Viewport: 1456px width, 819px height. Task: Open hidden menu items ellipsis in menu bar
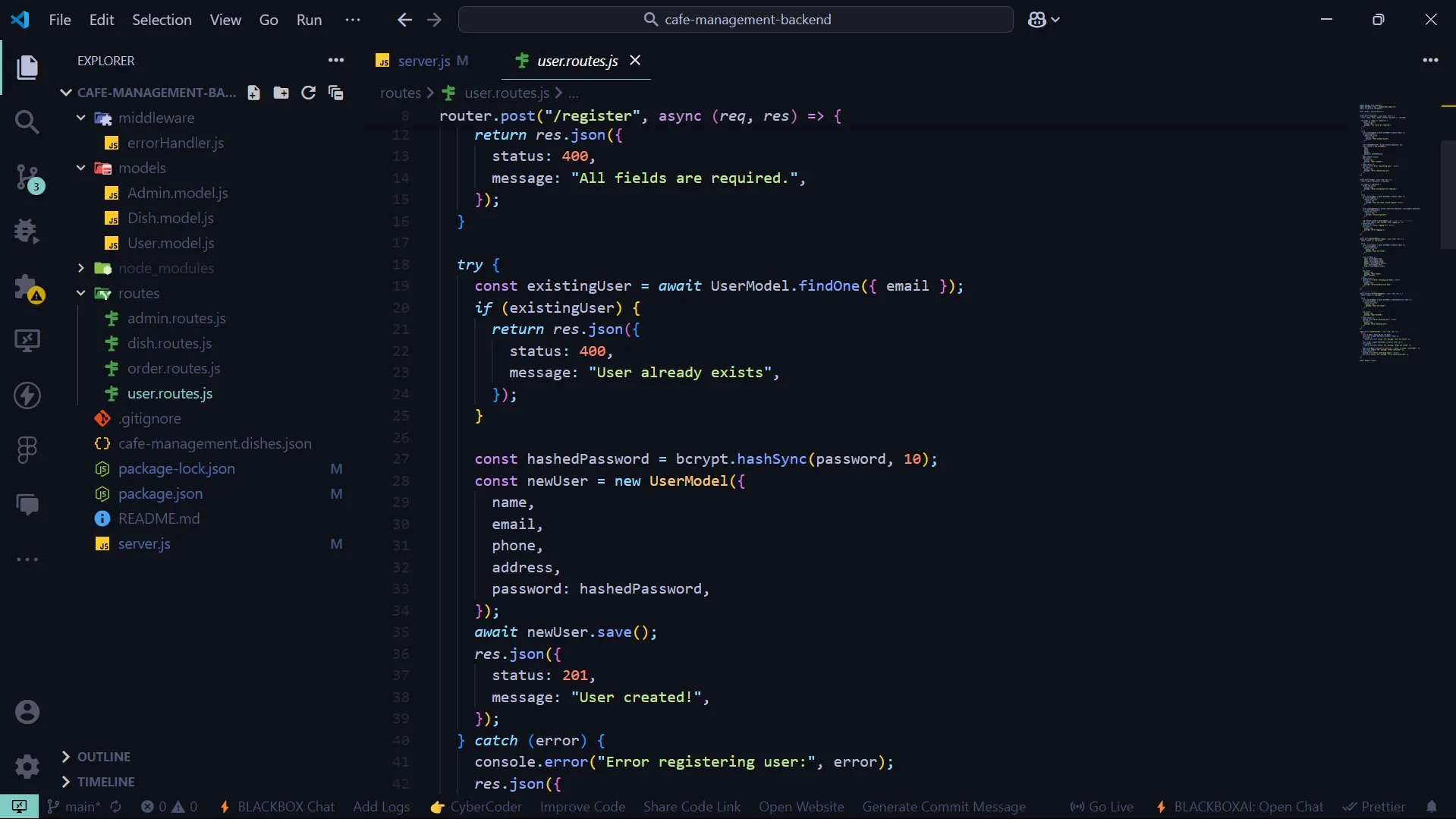[353, 20]
